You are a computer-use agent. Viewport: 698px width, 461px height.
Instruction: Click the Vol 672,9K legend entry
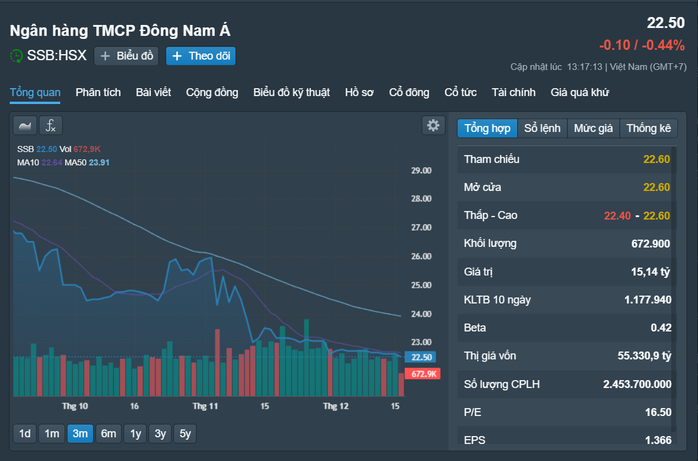click(x=80, y=149)
